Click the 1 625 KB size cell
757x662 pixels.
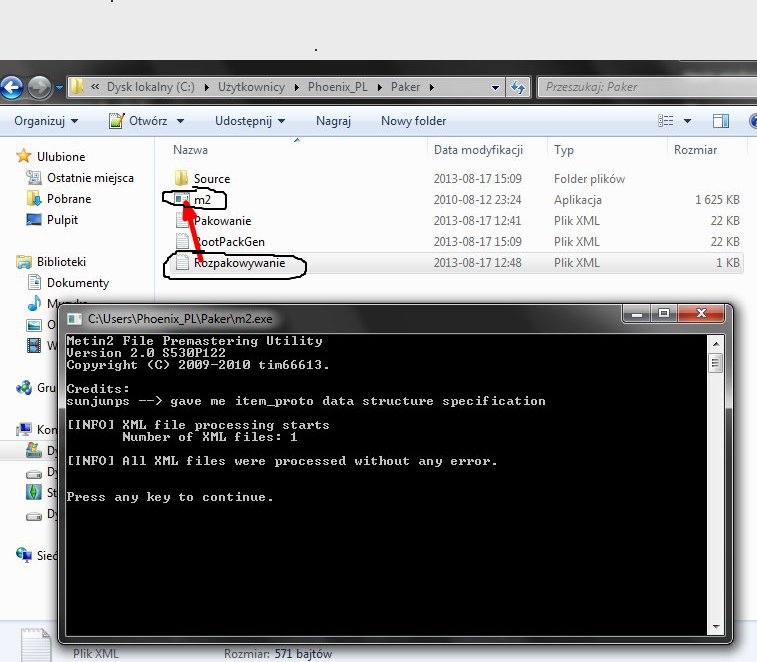coord(717,199)
